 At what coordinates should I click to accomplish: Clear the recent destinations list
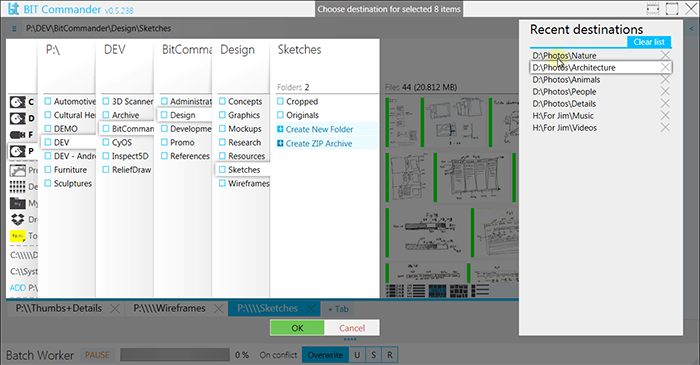click(x=649, y=42)
